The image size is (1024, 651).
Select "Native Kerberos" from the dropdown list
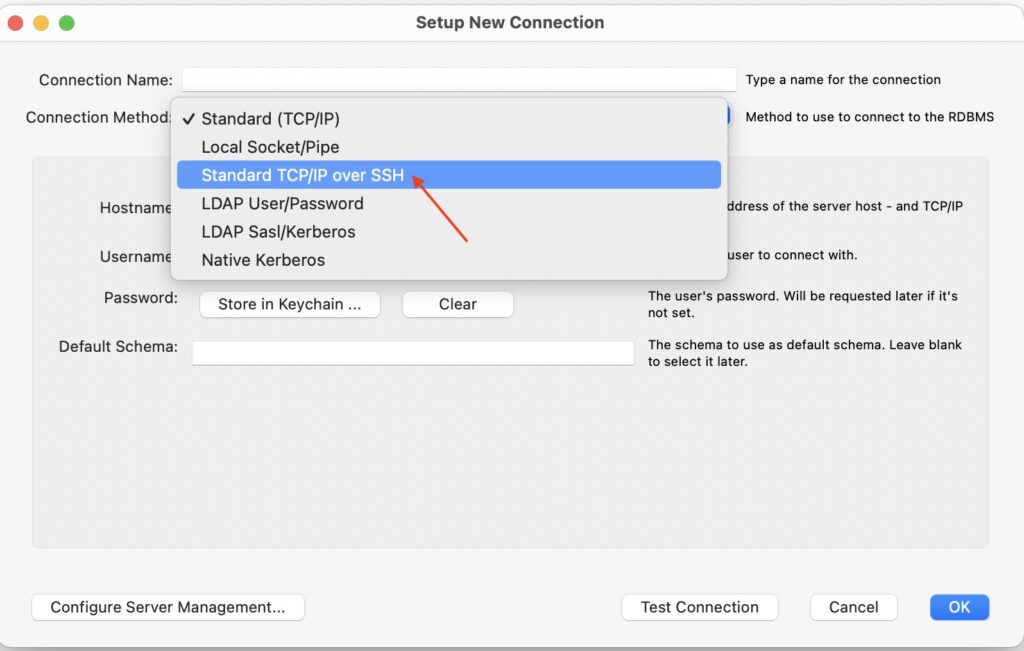tap(263, 259)
